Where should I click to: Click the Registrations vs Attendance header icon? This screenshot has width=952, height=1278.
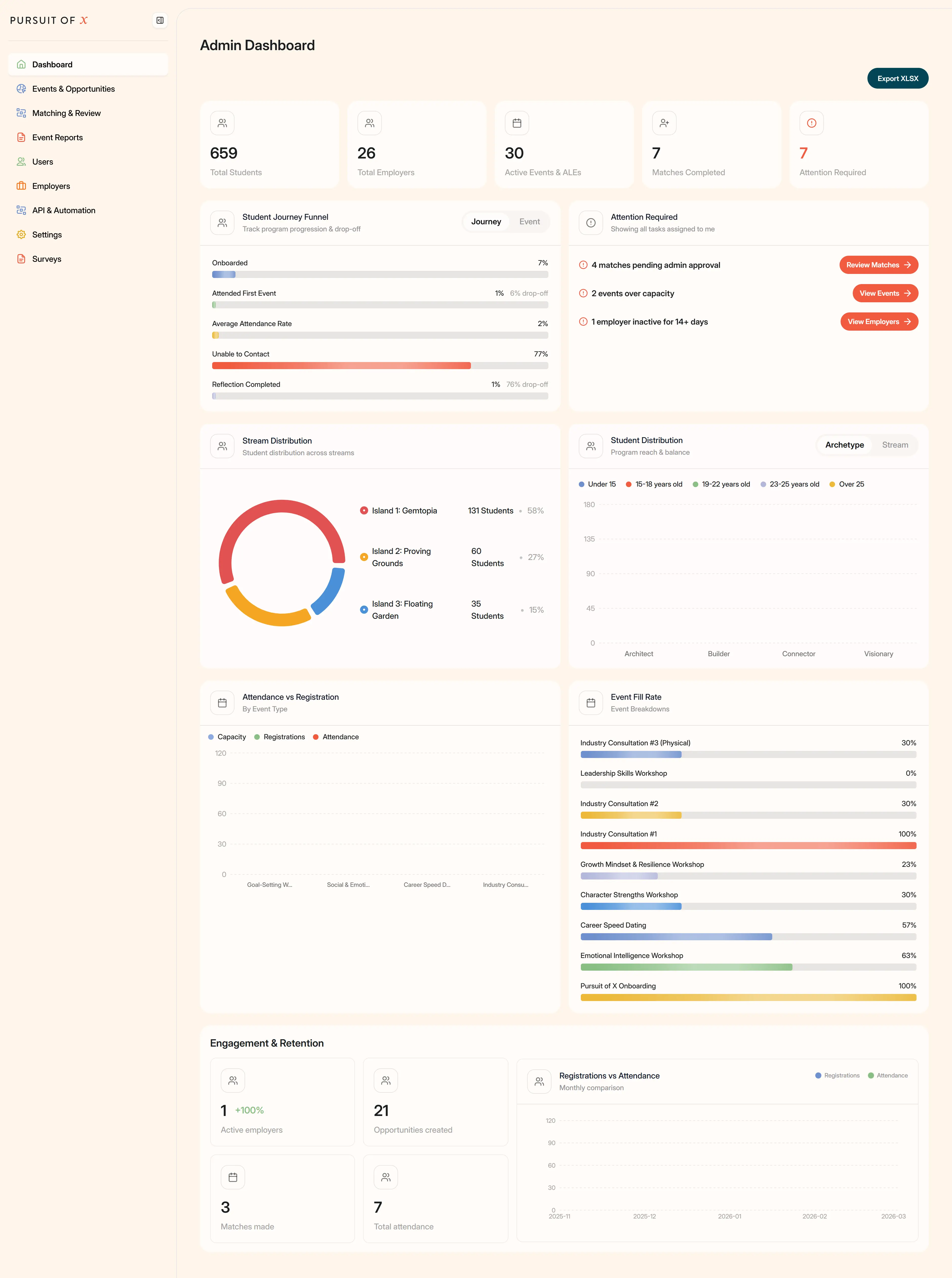(x=539, y=1082)
